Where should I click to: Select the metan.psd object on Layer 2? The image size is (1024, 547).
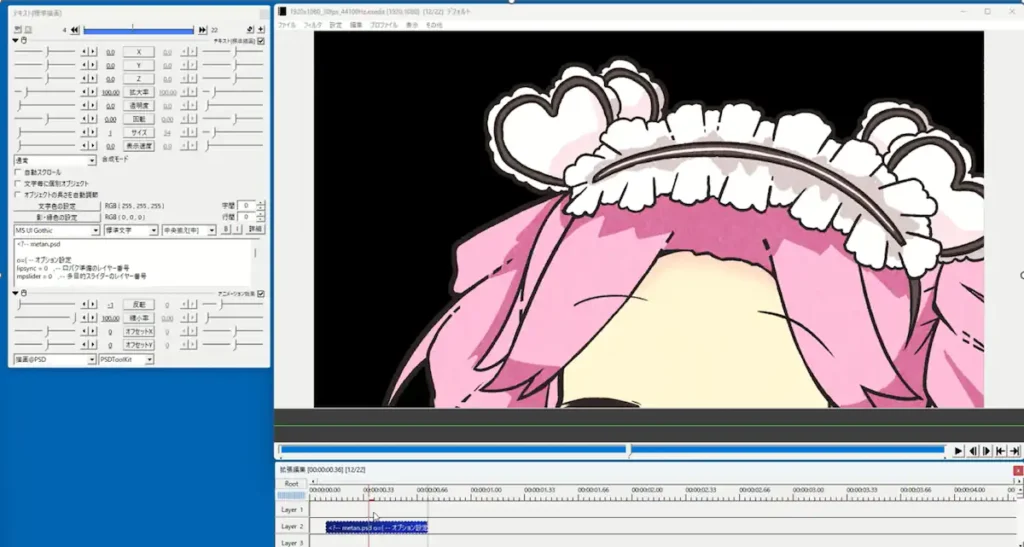pos(377,527)
